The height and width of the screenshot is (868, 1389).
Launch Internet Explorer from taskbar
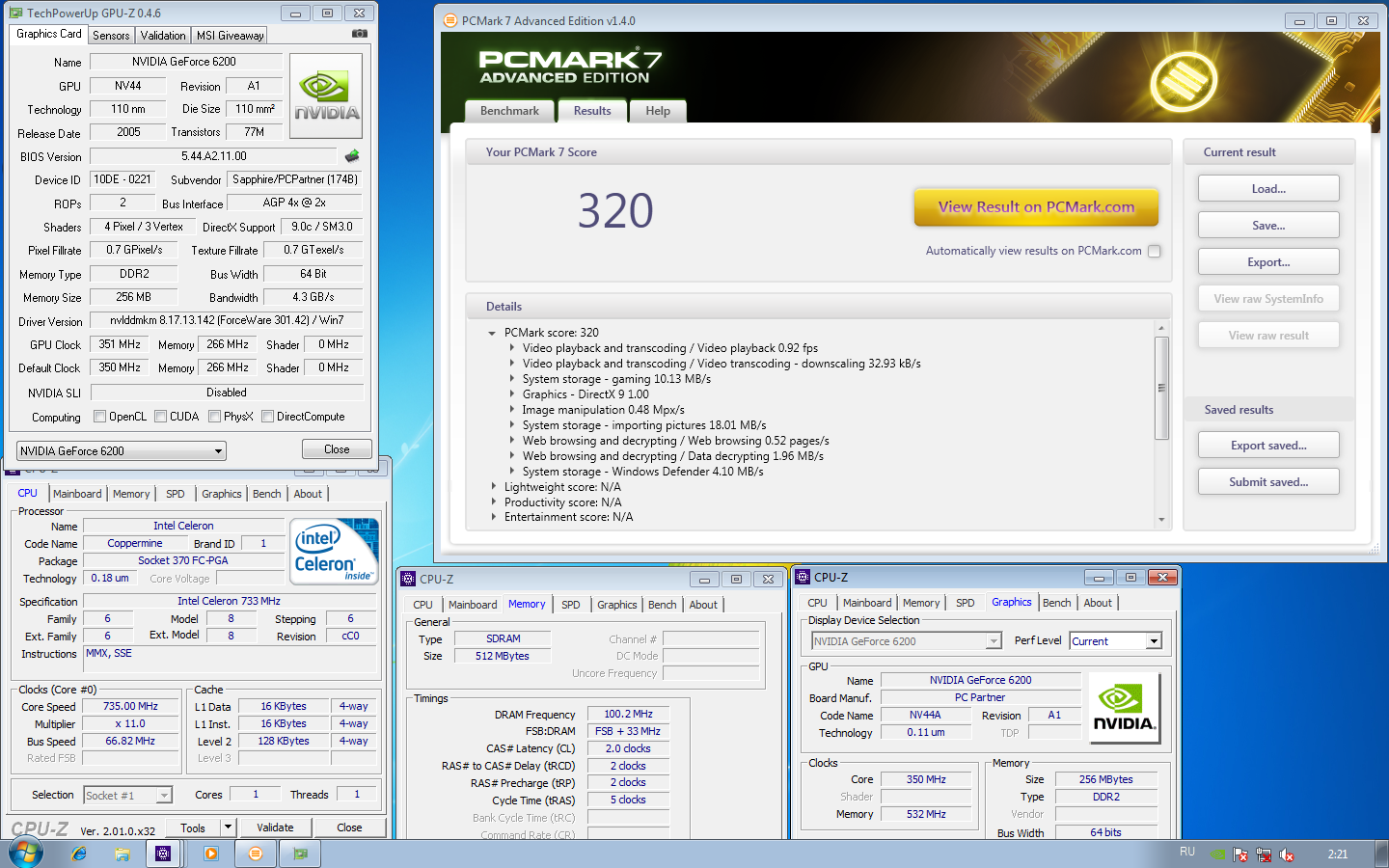[x=79, y=854]
